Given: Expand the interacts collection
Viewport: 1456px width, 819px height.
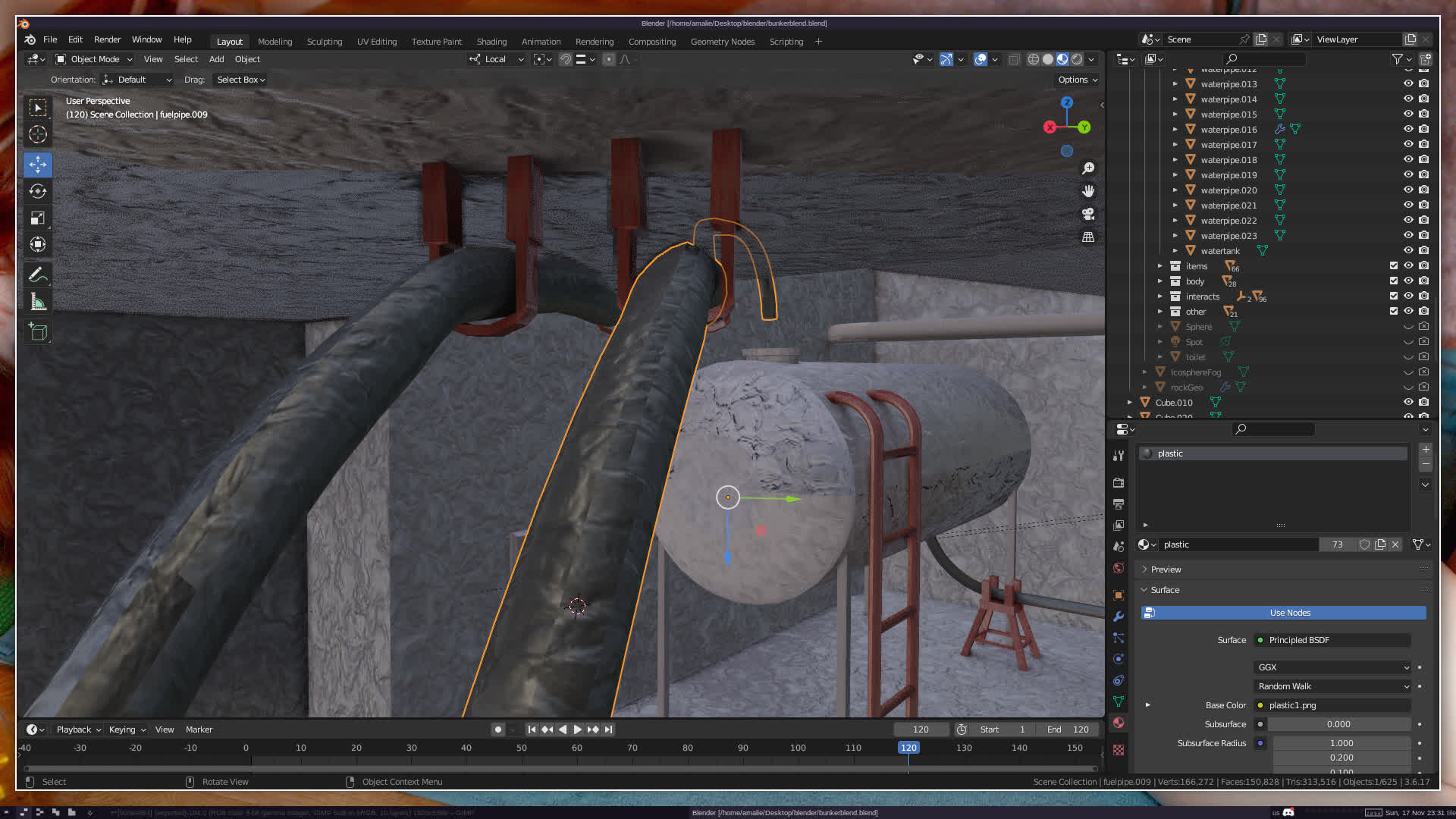Looking at the screenshot, I should [x=1159, y=297].
